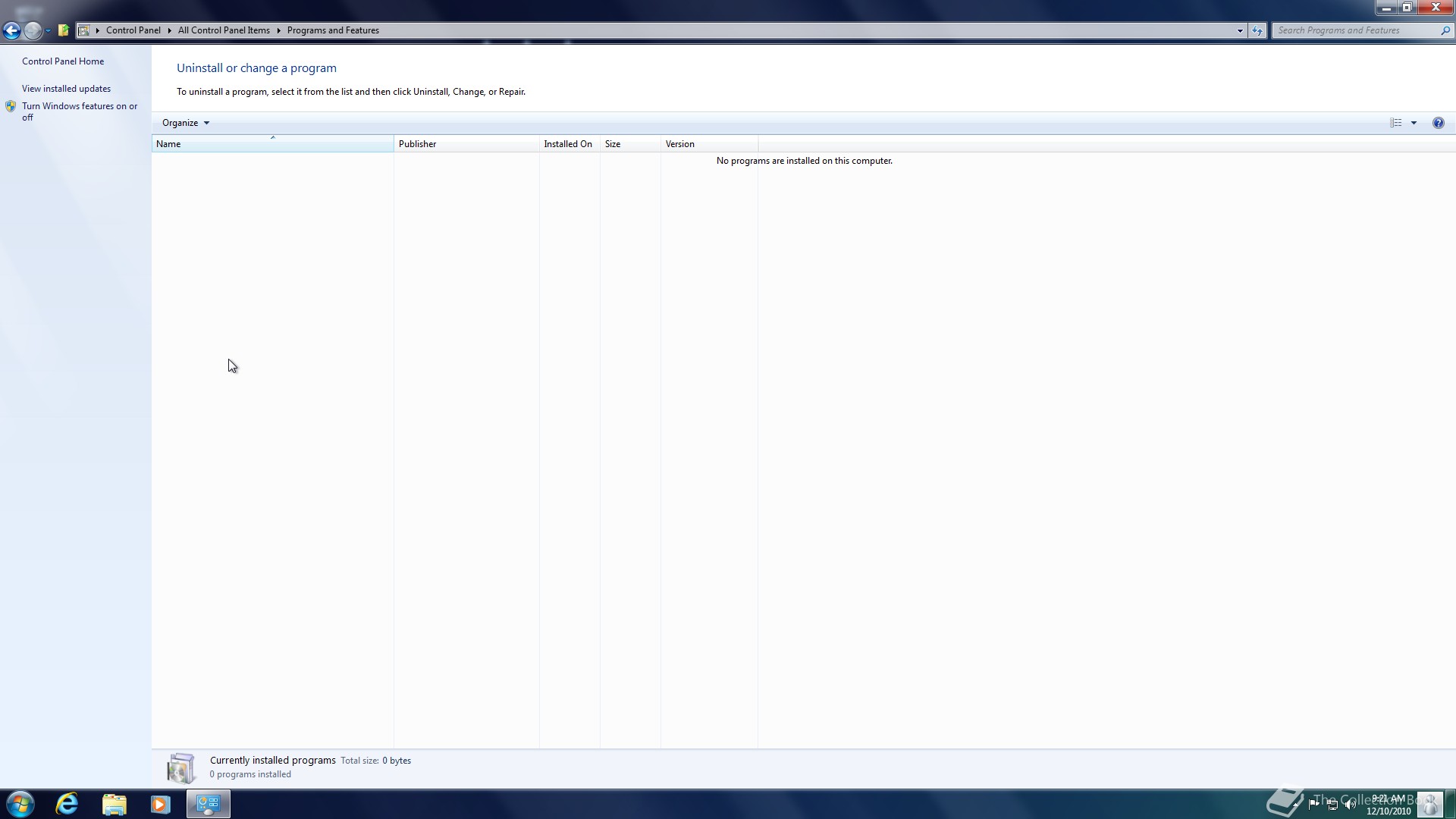Go to Control Panel Home link
Image resolution: width=1456 pixels, height=819 pixels.
[x=63, y=61]
